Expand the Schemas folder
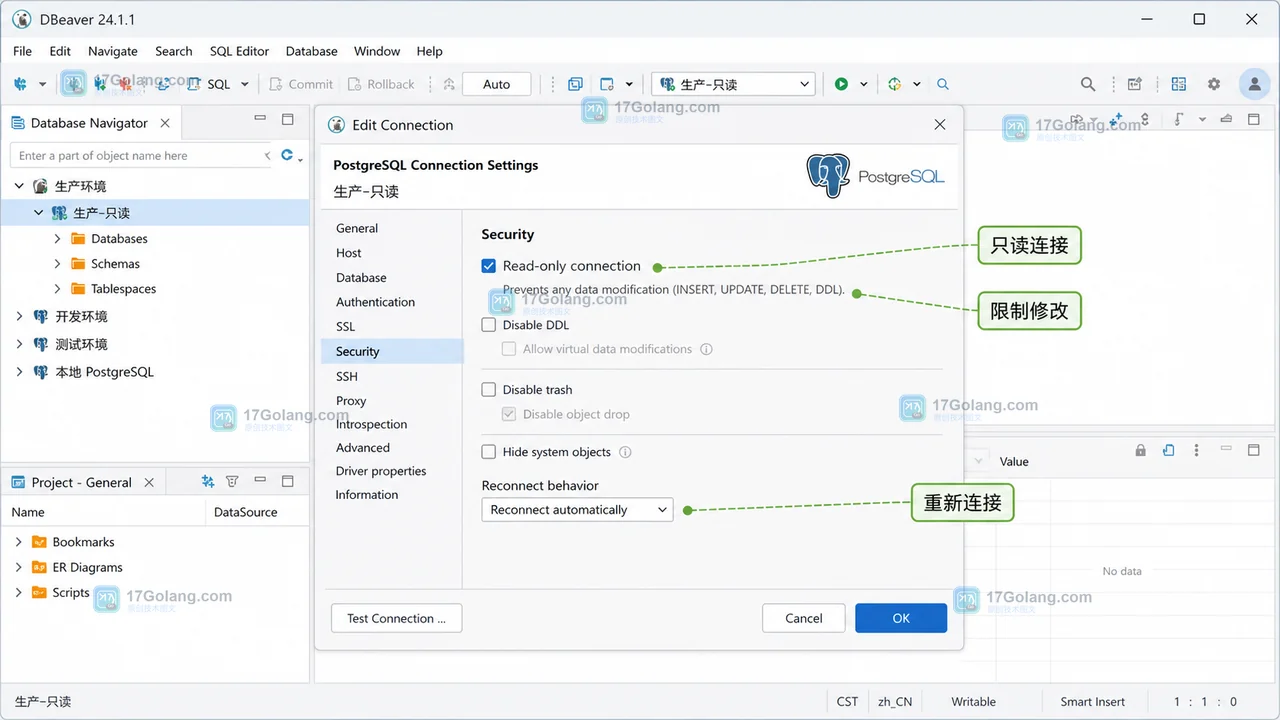The width and height of the screenshot is (1280, 720). pos(57,264)
